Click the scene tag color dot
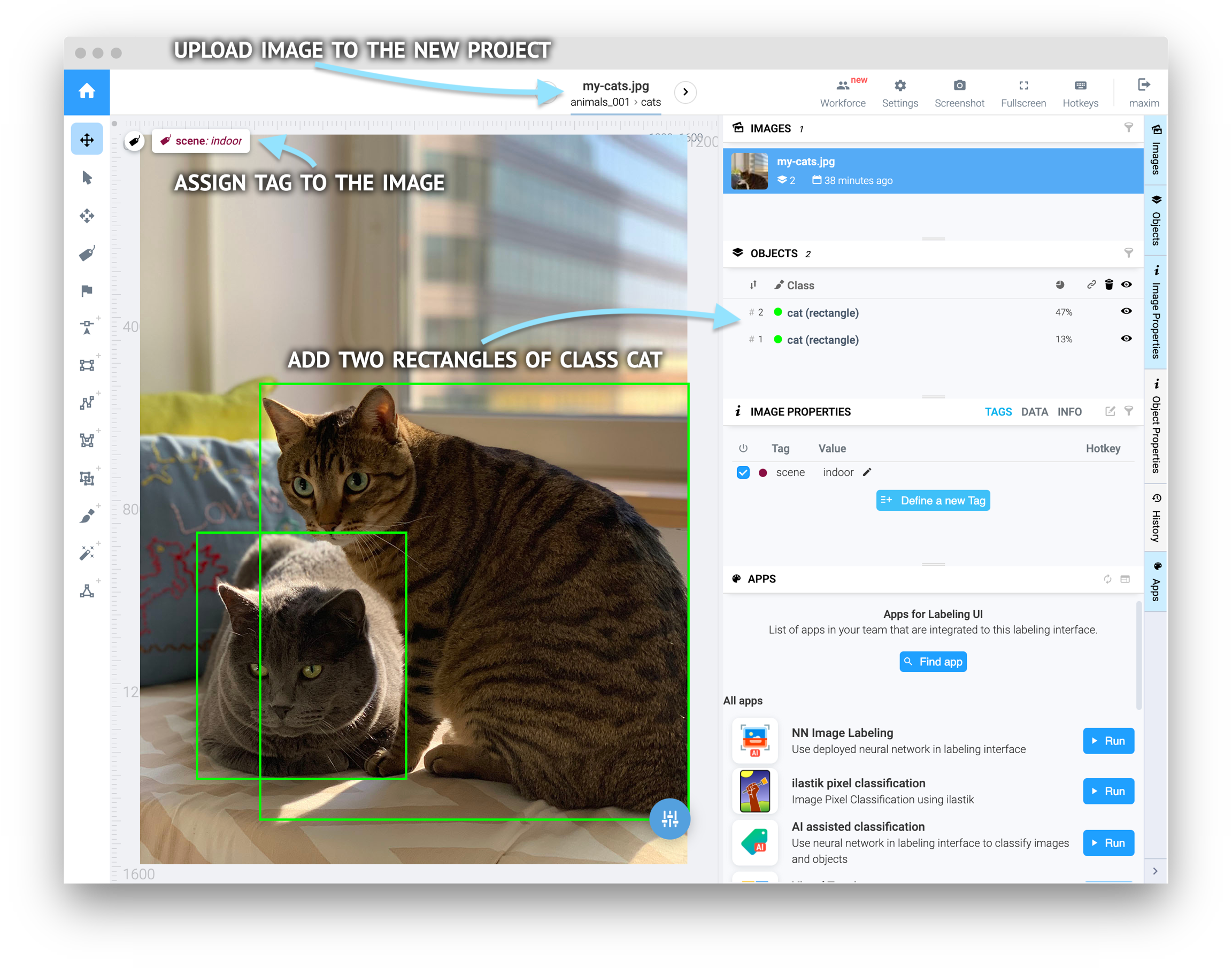1232x975 pixels. 763,473
